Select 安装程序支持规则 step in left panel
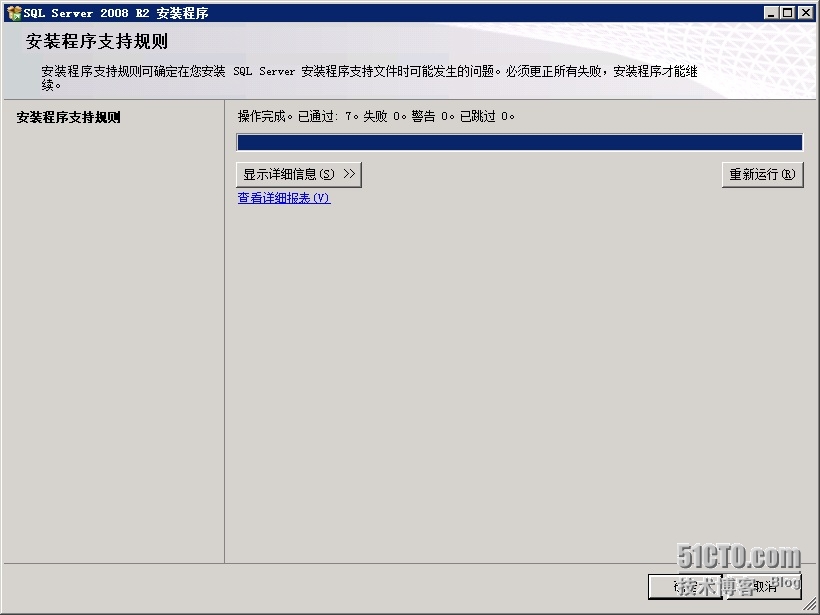Image resolution: width=820 pixels, height=615 pixels. pos(69,117)
